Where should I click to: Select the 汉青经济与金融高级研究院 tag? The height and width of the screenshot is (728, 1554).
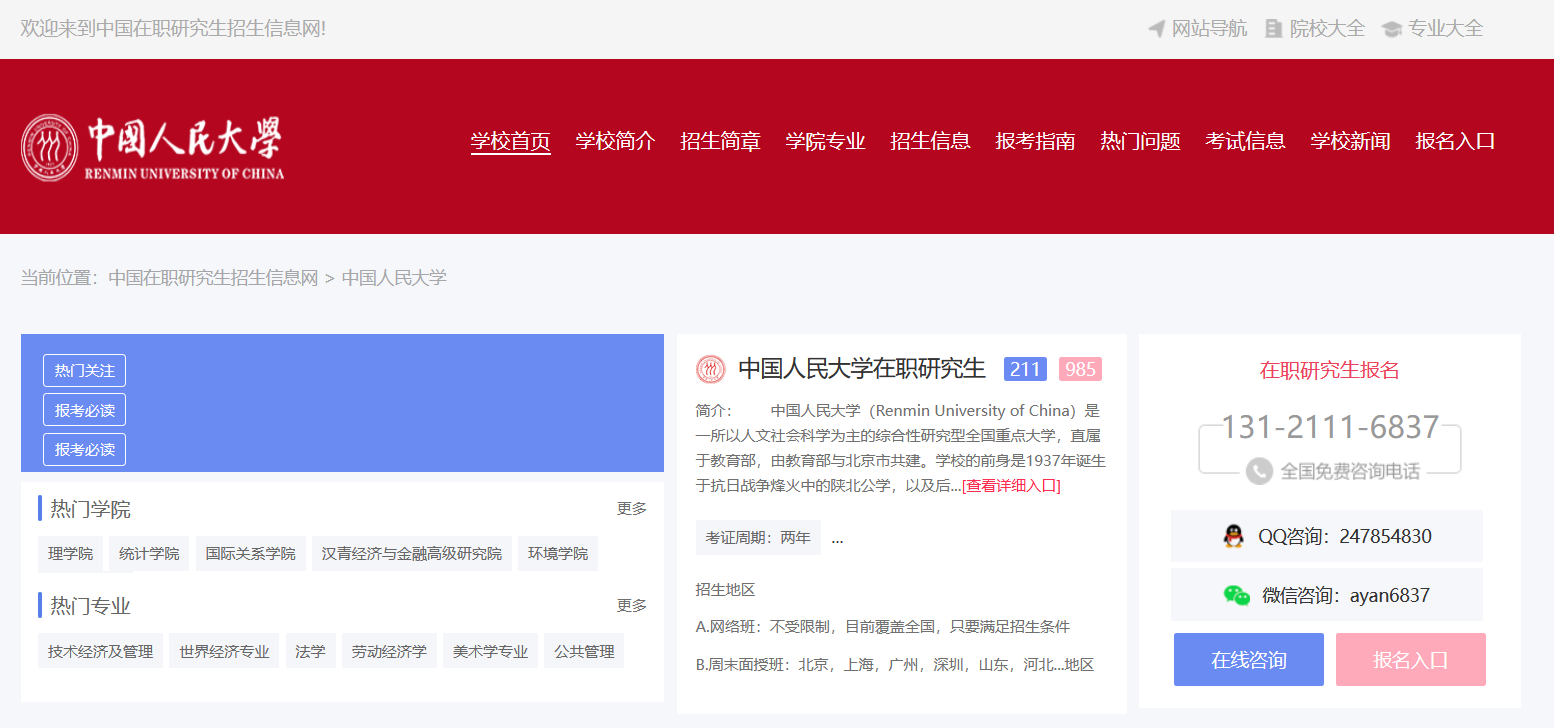click(x=412, y=553)
